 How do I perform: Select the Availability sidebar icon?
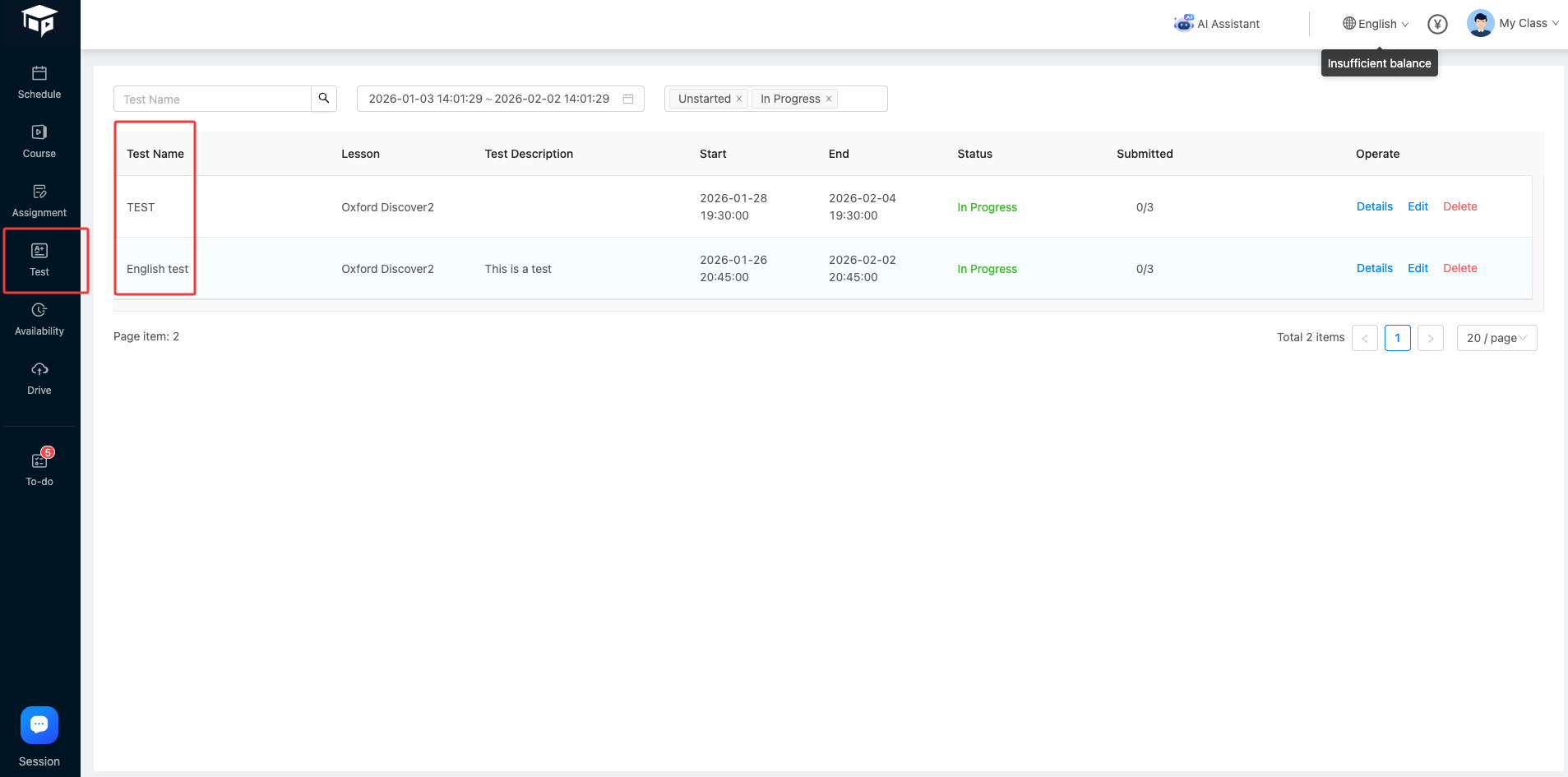coord(39,319)
